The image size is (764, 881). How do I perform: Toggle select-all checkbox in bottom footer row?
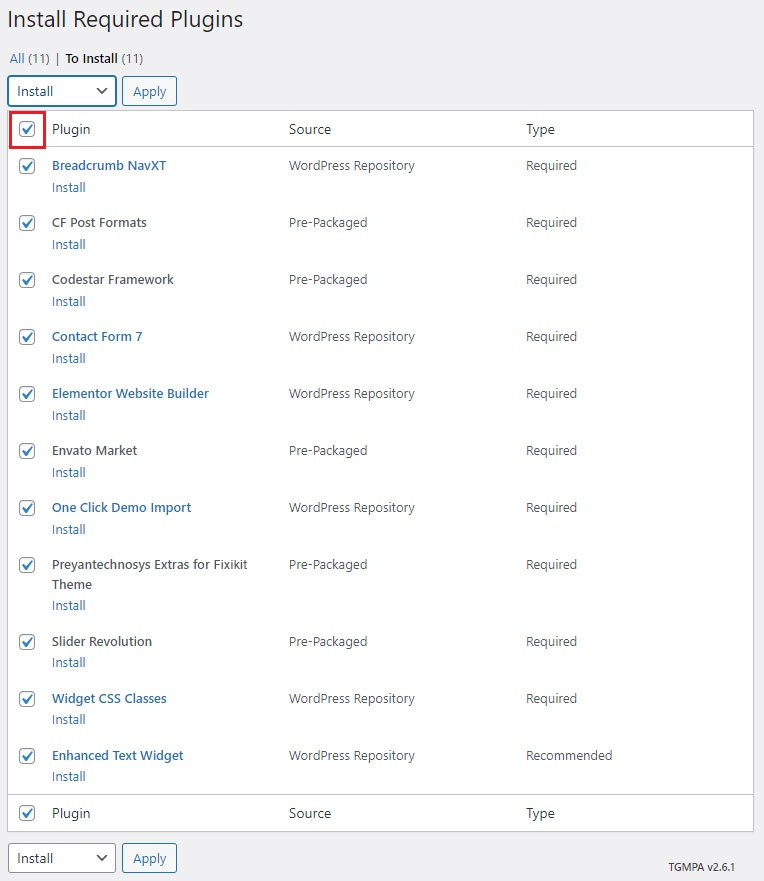pyautogui.click(x=27, y=813)
